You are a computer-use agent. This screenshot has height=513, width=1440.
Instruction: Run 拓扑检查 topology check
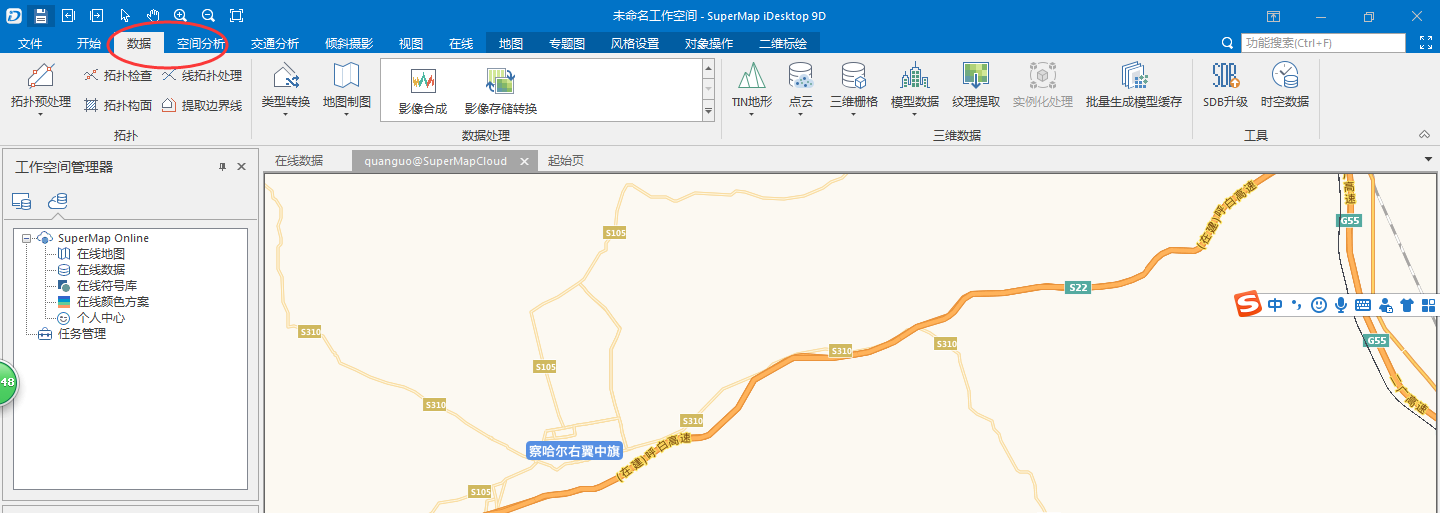pos(117,75)
